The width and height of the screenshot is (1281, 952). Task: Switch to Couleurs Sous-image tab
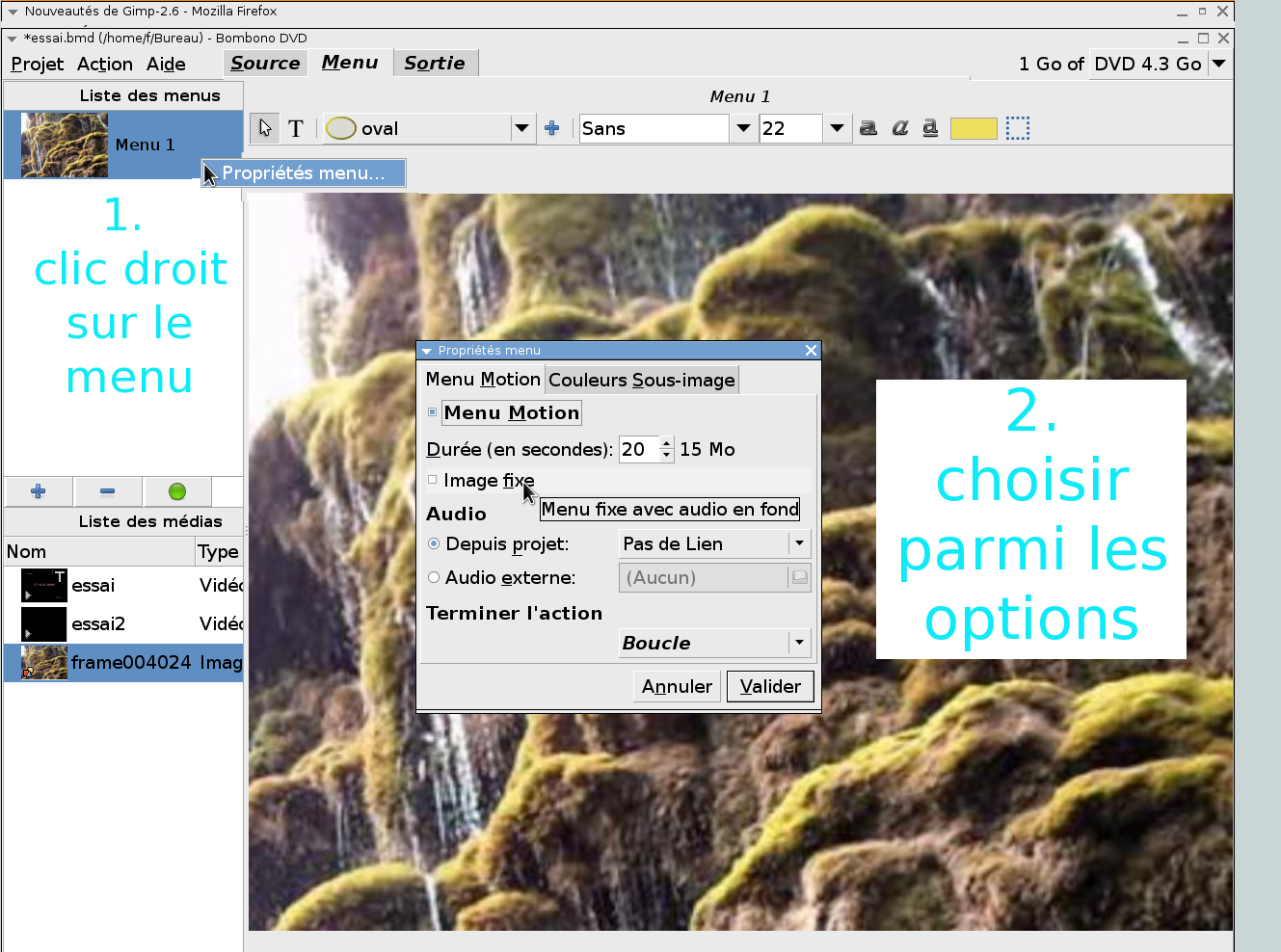pos(642,380)
